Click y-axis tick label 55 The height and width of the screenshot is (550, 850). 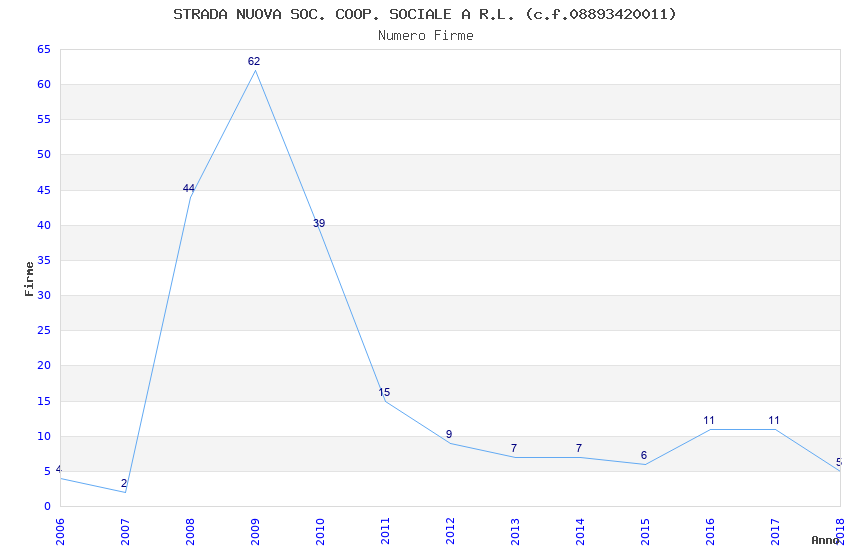click(44, 119)
